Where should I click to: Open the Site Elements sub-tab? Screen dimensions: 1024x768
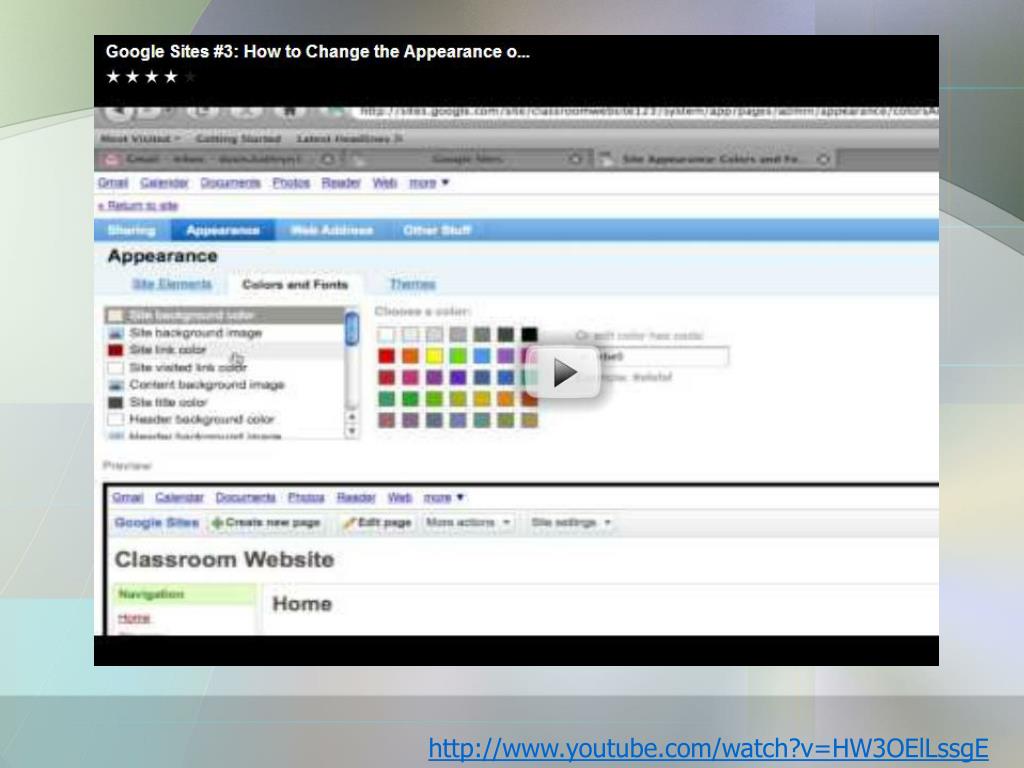click(x=172, y=284)
